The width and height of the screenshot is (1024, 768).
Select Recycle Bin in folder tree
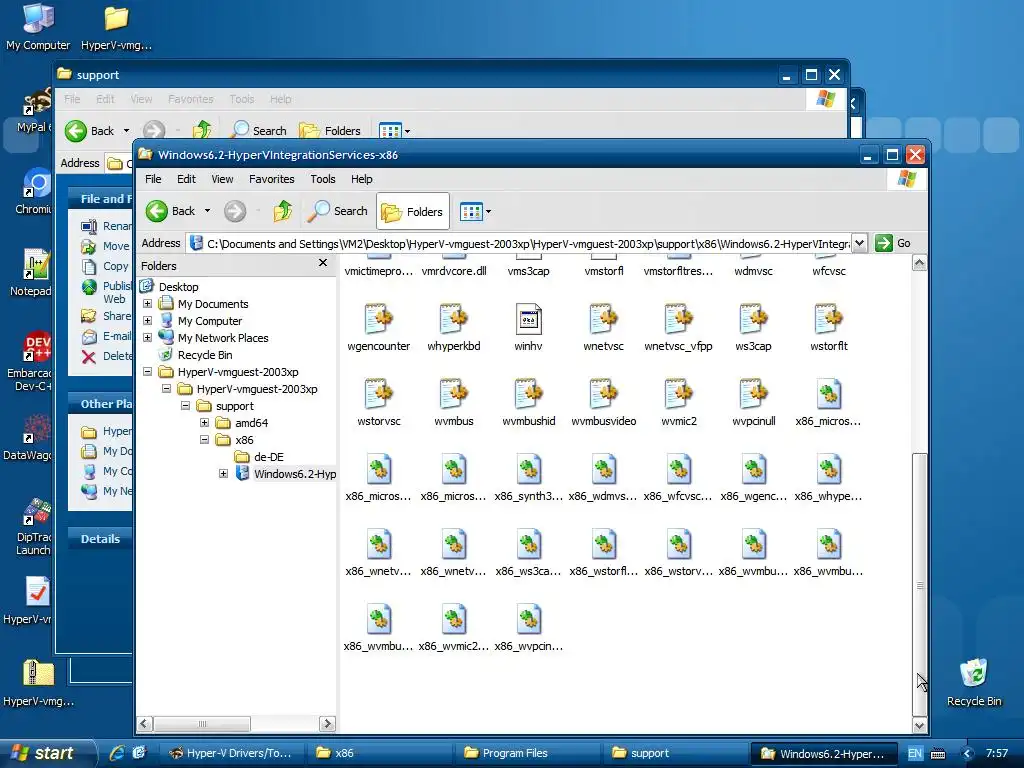205,355
